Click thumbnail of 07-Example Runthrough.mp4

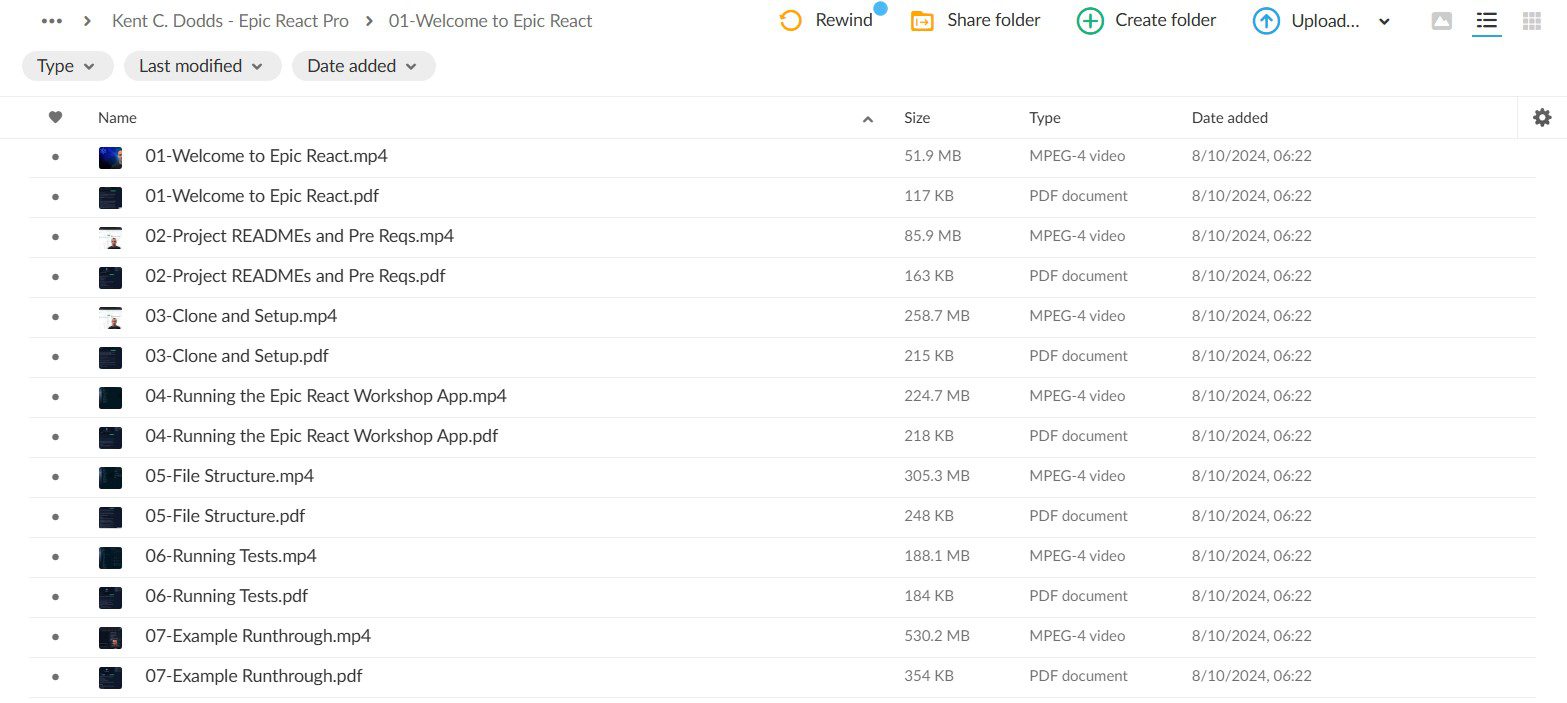110,637
